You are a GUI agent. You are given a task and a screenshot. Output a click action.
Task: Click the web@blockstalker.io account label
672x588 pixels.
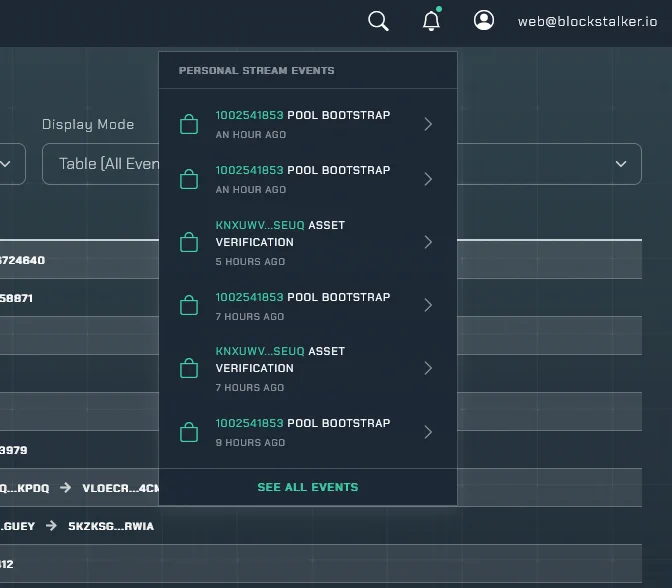click(x=587, y=21)
